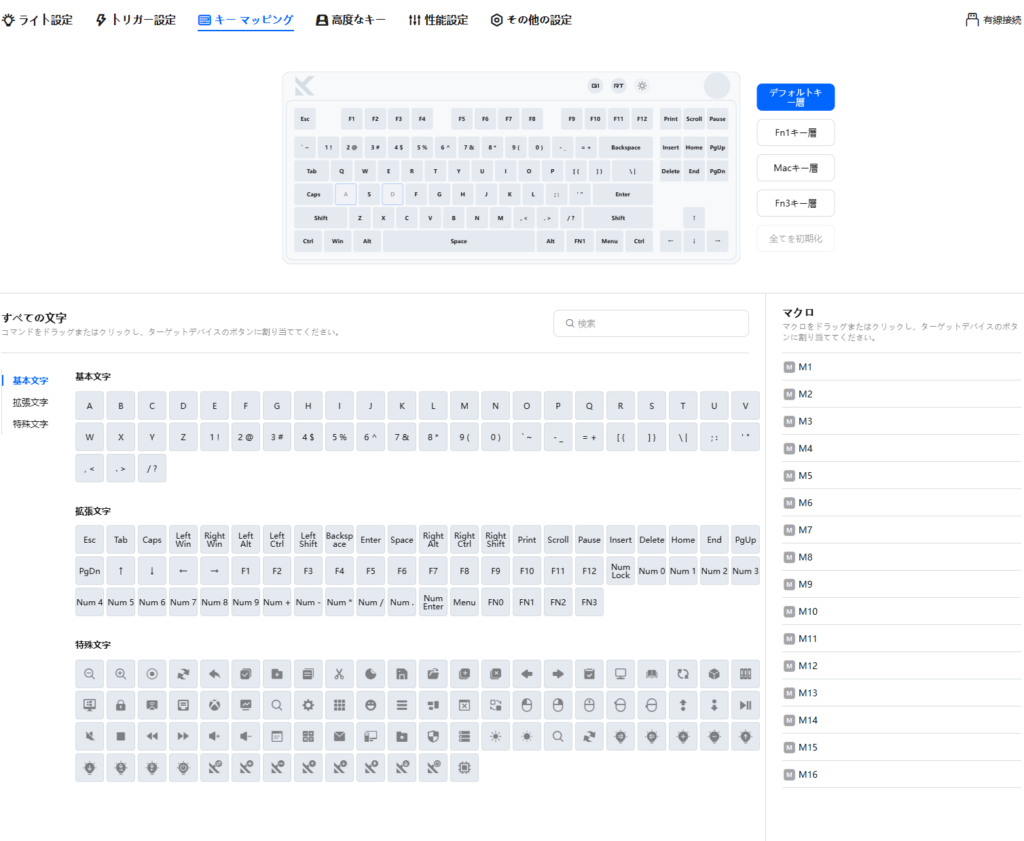Select macro M5 from the macro list
This screenshot has width=1024, height=841.
pyautogui.click(x=805, y=476)
